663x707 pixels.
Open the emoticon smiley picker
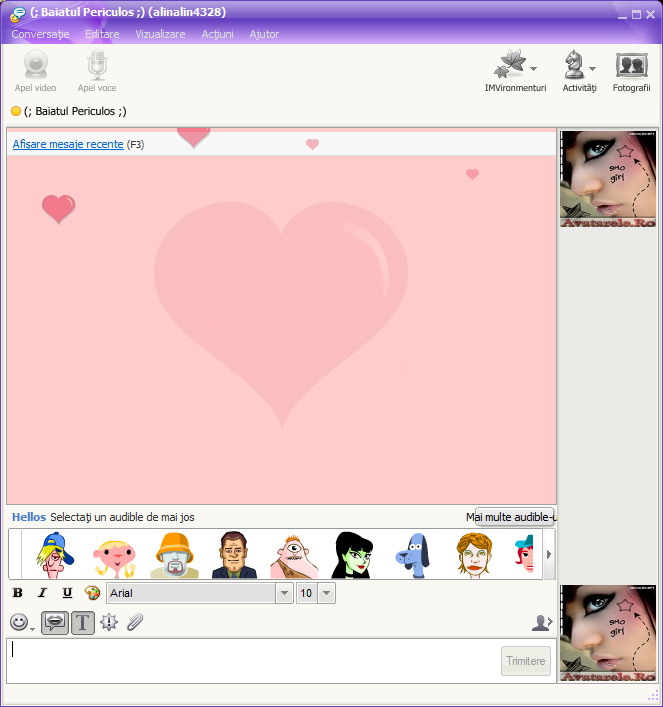[19, 622]
